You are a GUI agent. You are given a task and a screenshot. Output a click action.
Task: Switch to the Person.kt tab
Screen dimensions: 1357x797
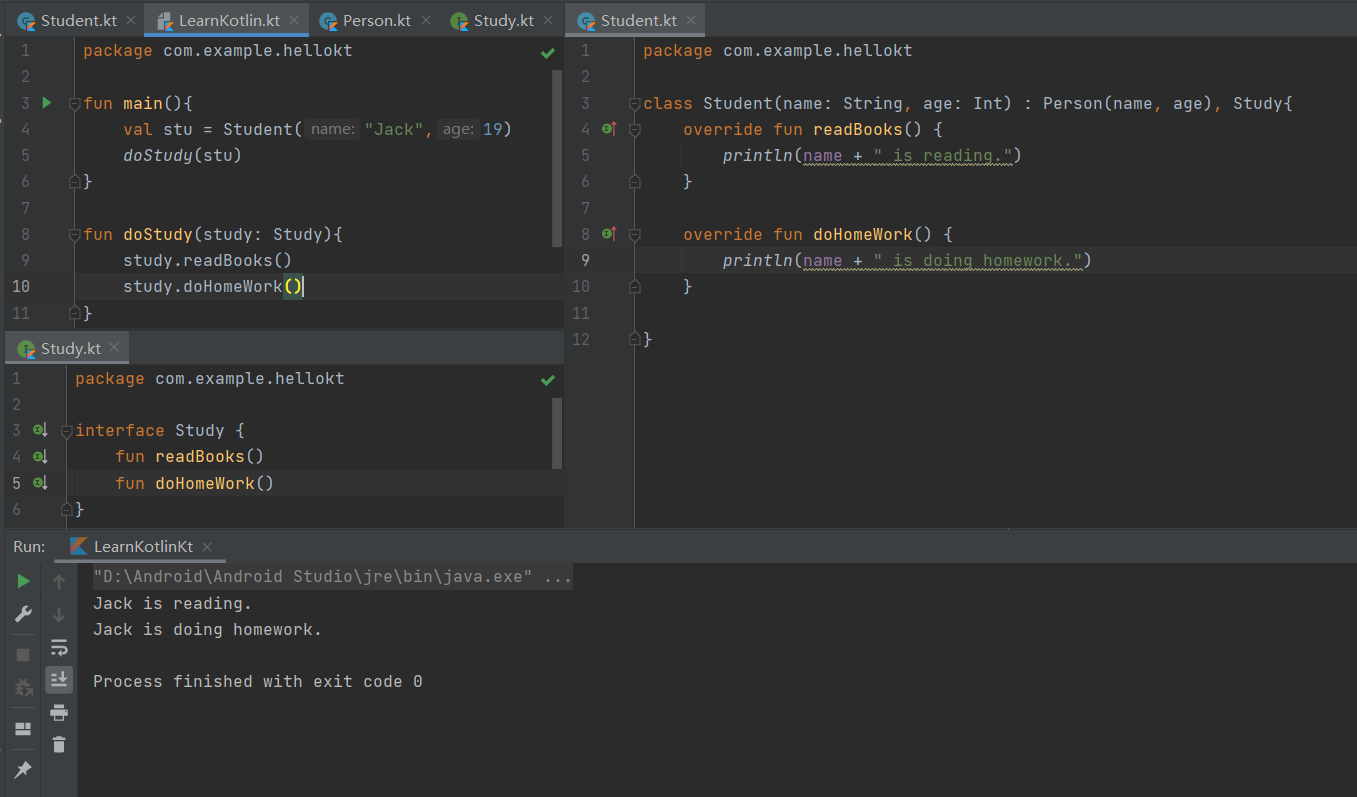point(376,20)
